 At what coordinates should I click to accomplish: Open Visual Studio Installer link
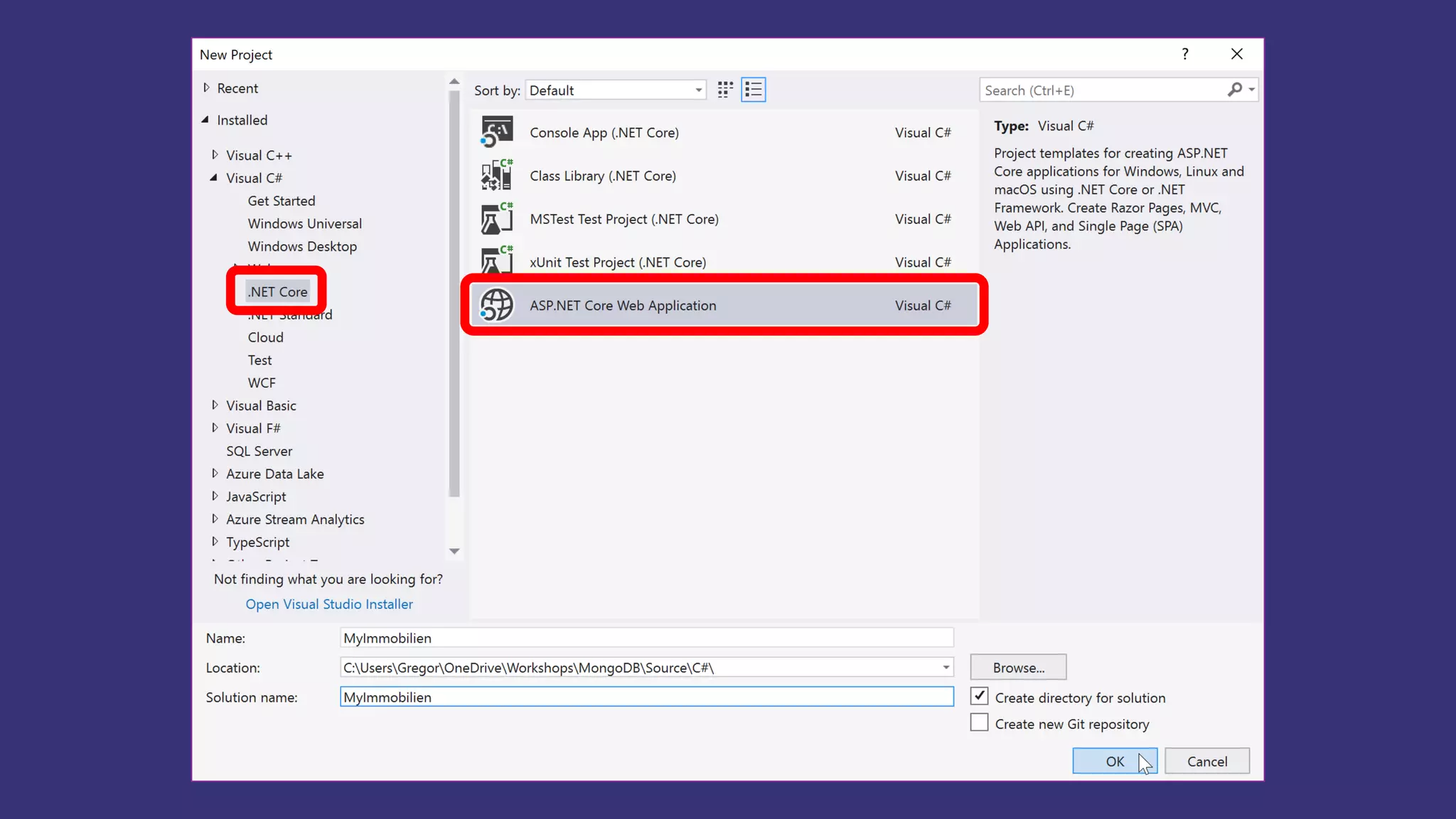[329, 604]
